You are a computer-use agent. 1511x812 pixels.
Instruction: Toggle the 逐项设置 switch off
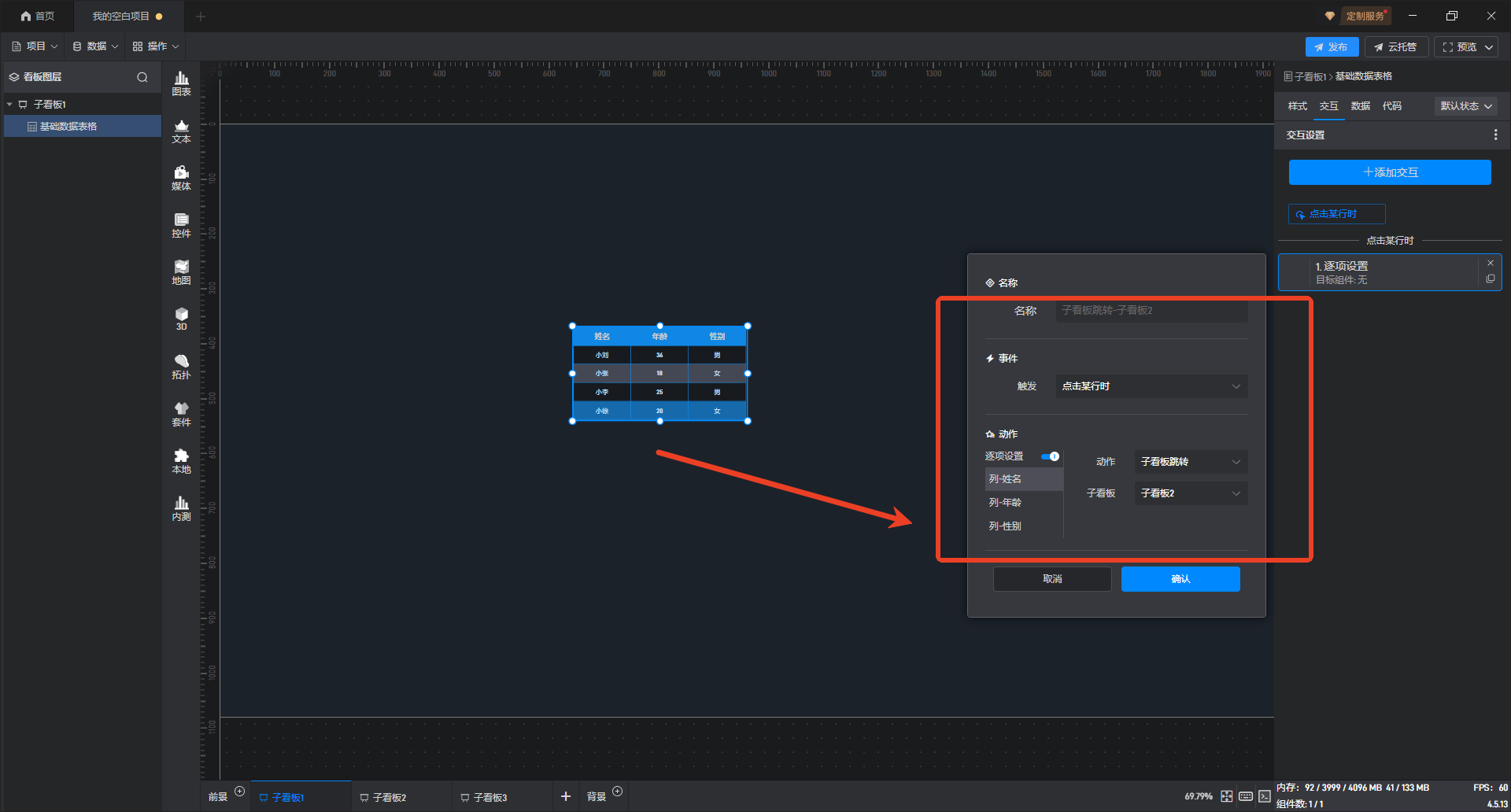pyautogui.click(x=1050, y=456)
